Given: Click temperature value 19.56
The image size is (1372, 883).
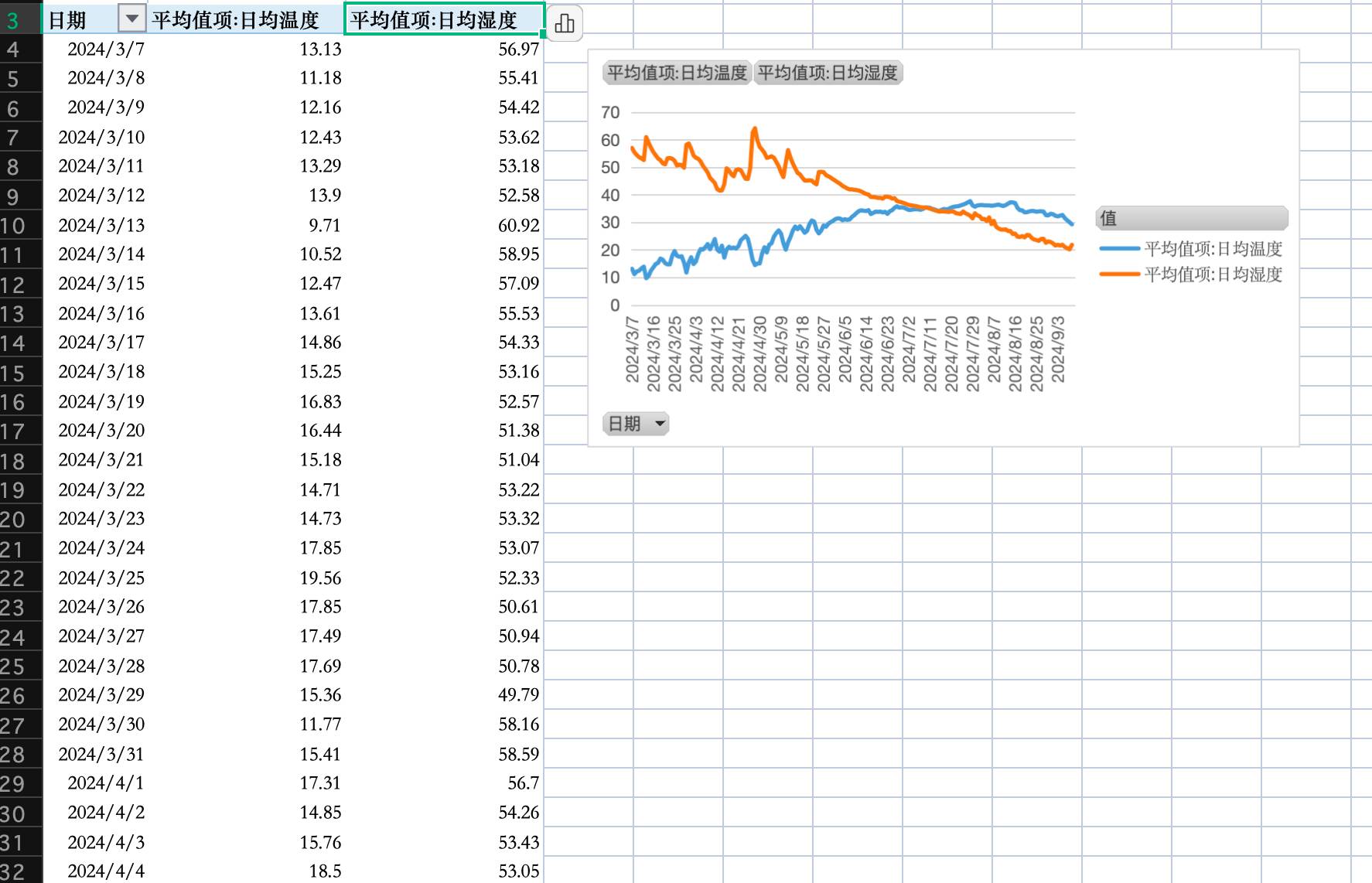Looking at the screenshot, I should (x=320, y=578).
